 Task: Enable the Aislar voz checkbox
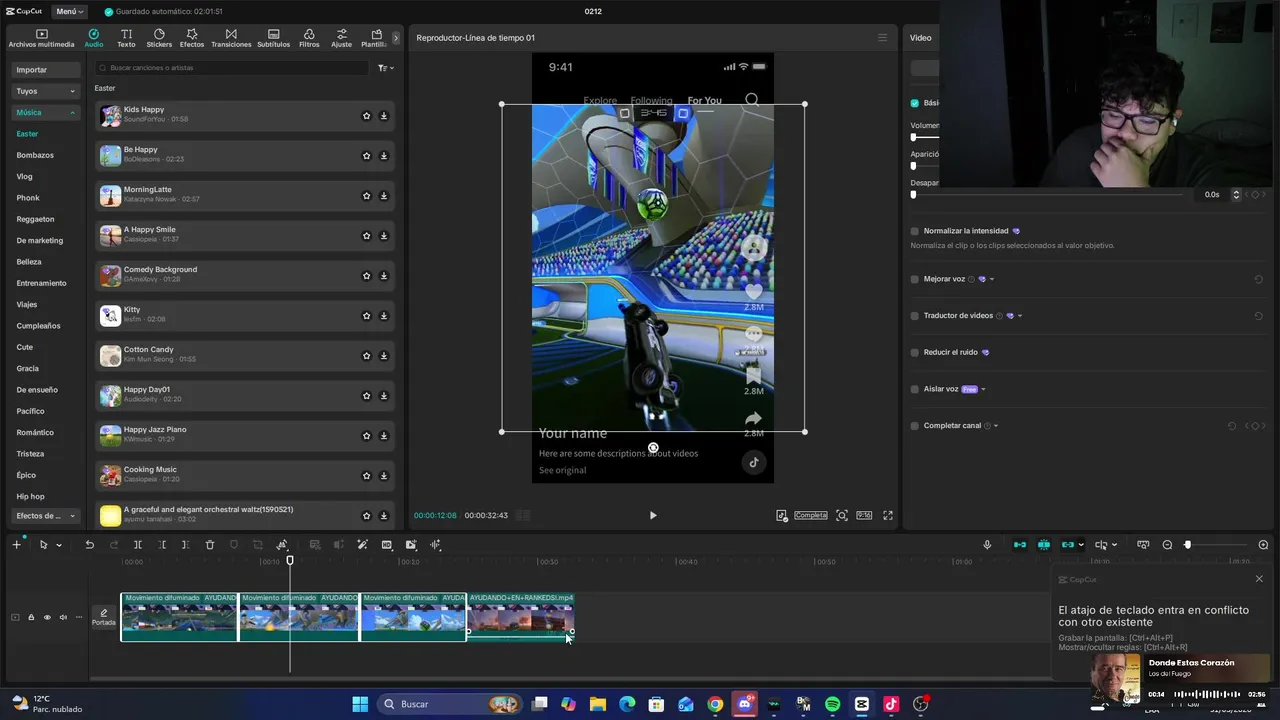[914, 389]
